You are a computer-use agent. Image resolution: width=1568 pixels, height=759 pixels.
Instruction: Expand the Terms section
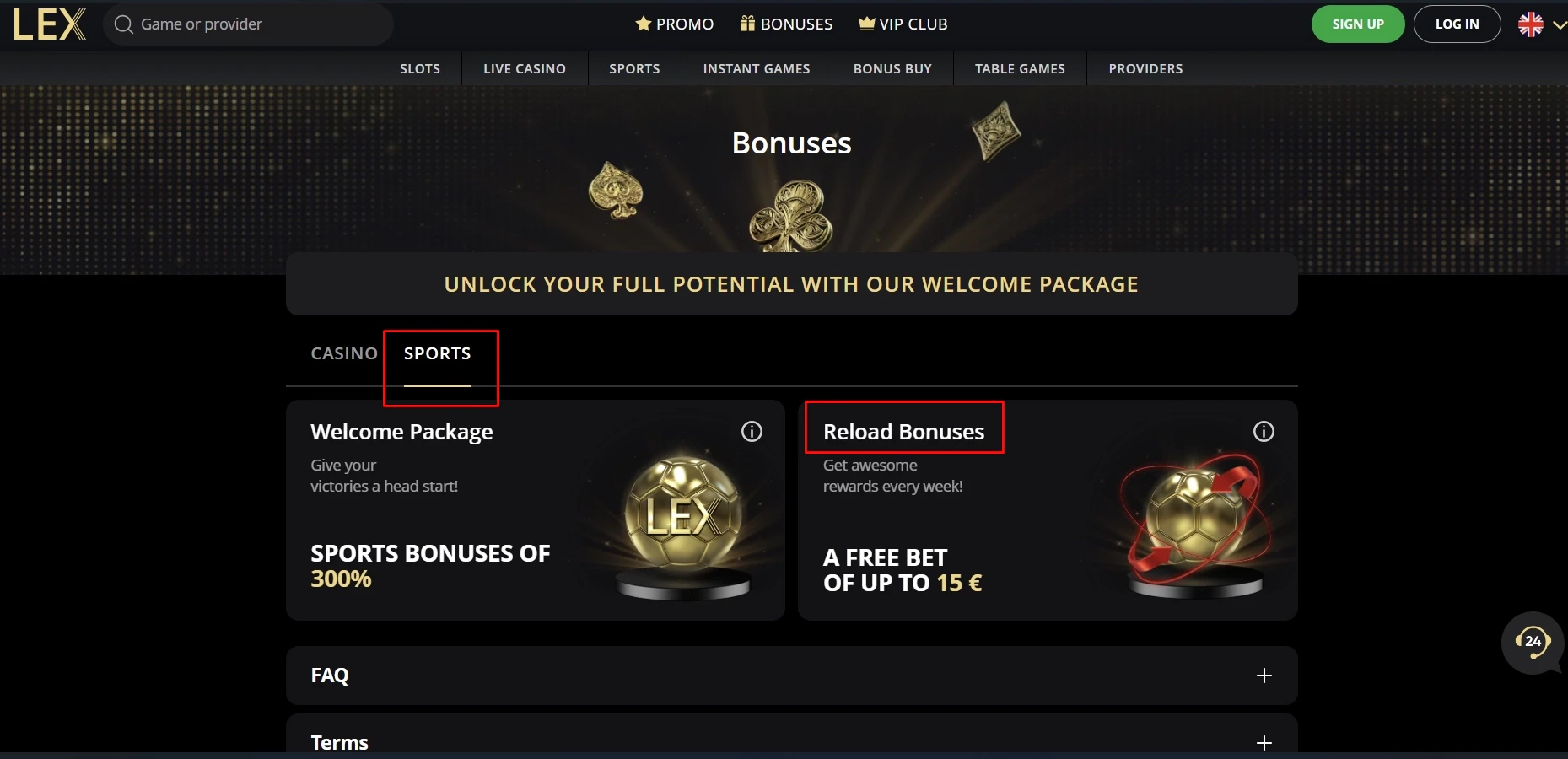point(1264,742)
